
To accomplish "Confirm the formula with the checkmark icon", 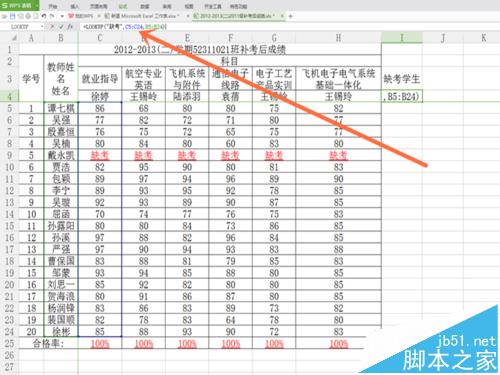I will 61,26.
